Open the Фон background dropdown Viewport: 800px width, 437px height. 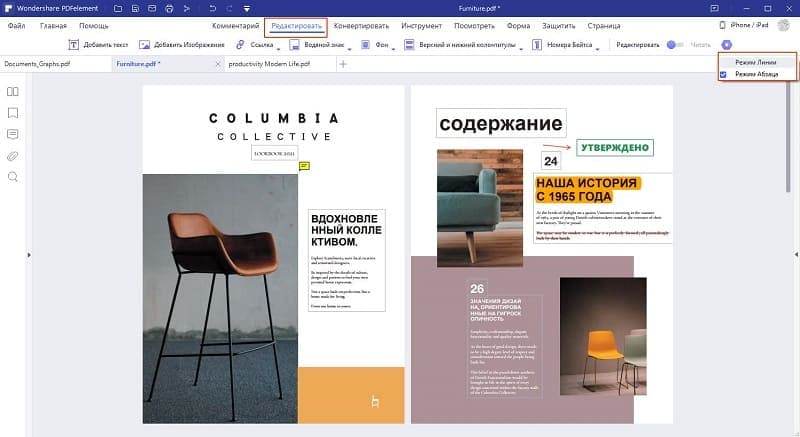(x=395, y=47)
